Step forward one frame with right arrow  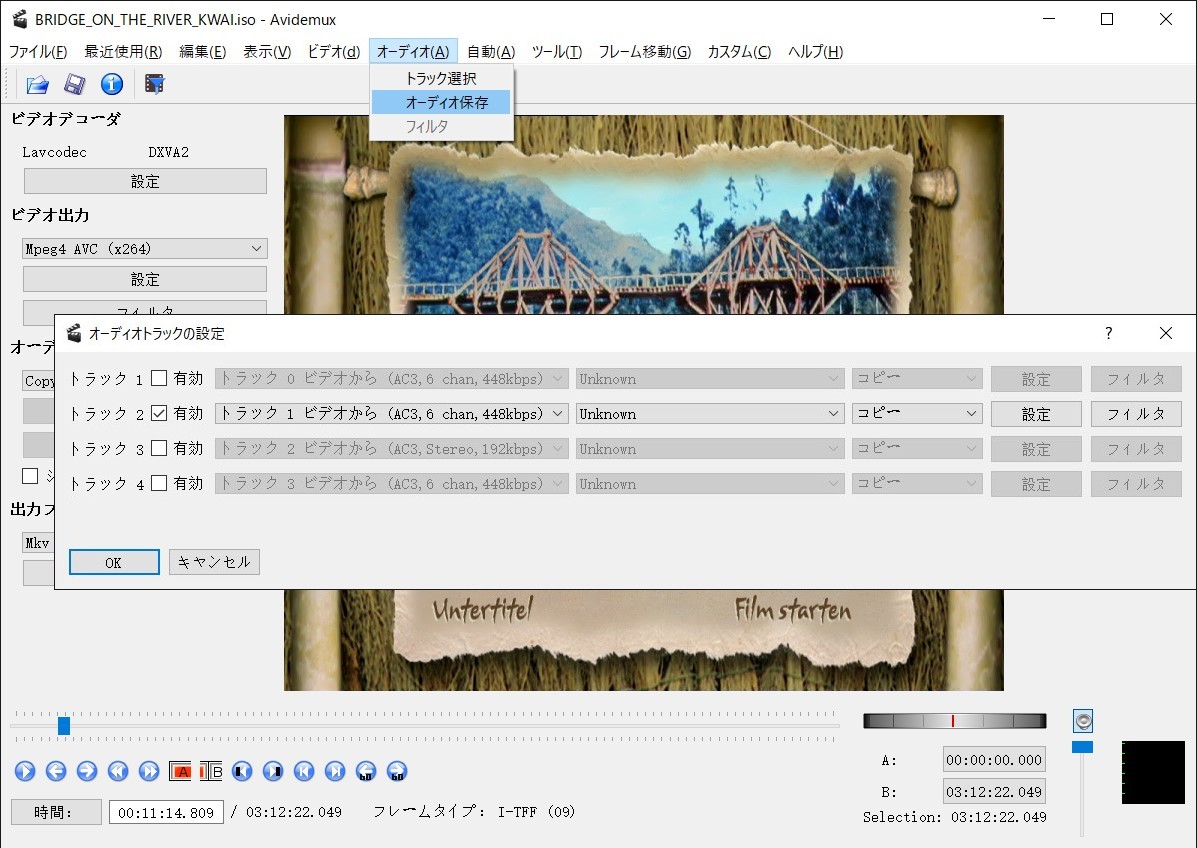(x=87, y=771)
